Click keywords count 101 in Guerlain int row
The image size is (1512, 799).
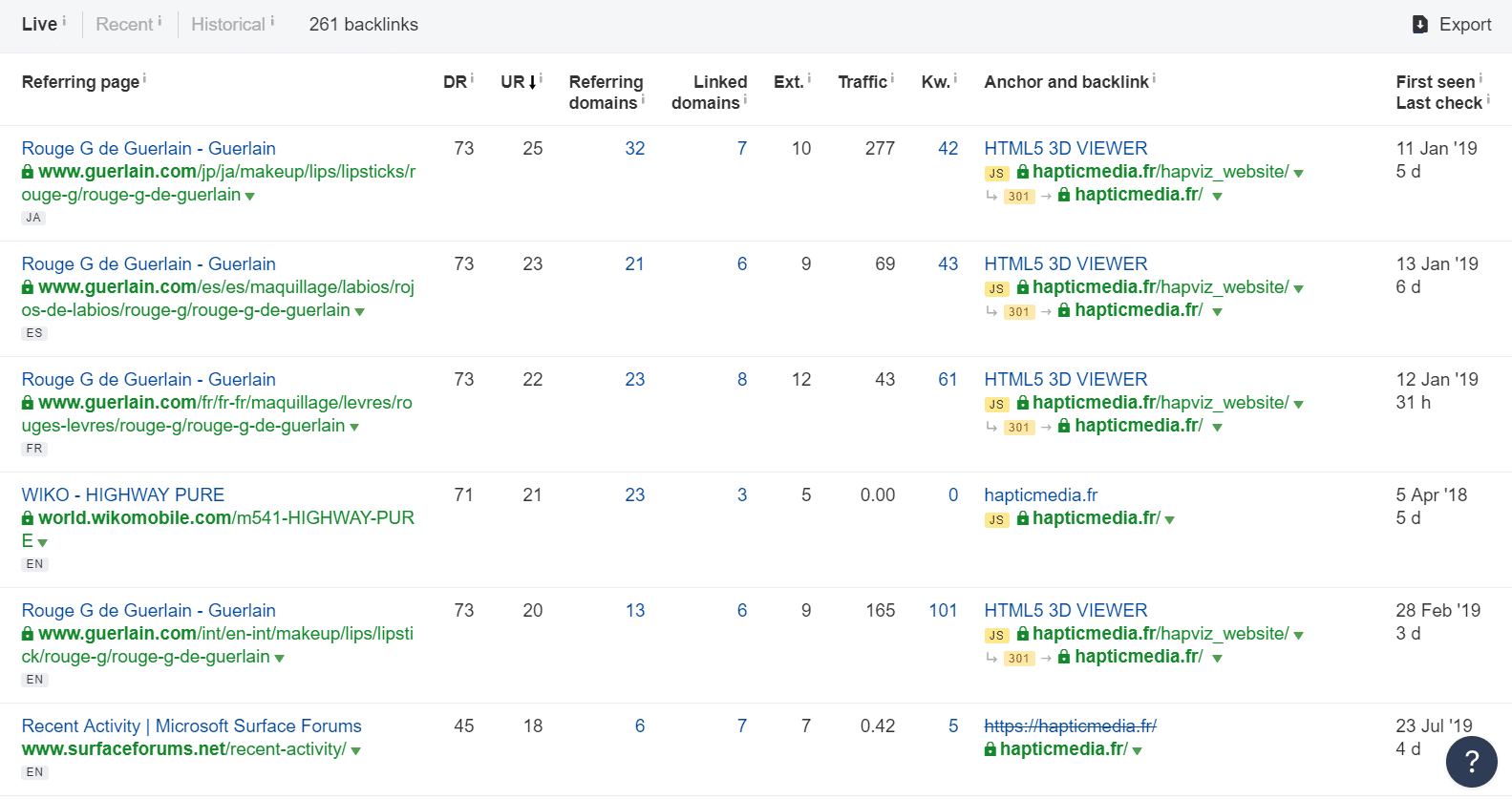point(942,610)
